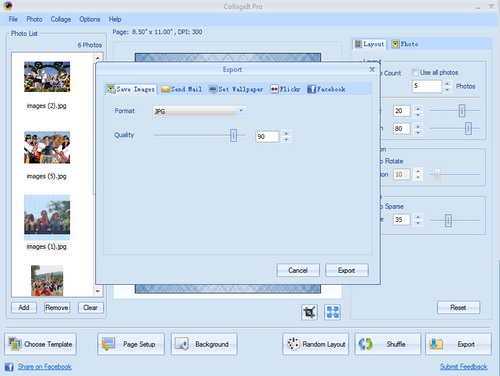Decrease photo count with down arrow

[448, 90]
